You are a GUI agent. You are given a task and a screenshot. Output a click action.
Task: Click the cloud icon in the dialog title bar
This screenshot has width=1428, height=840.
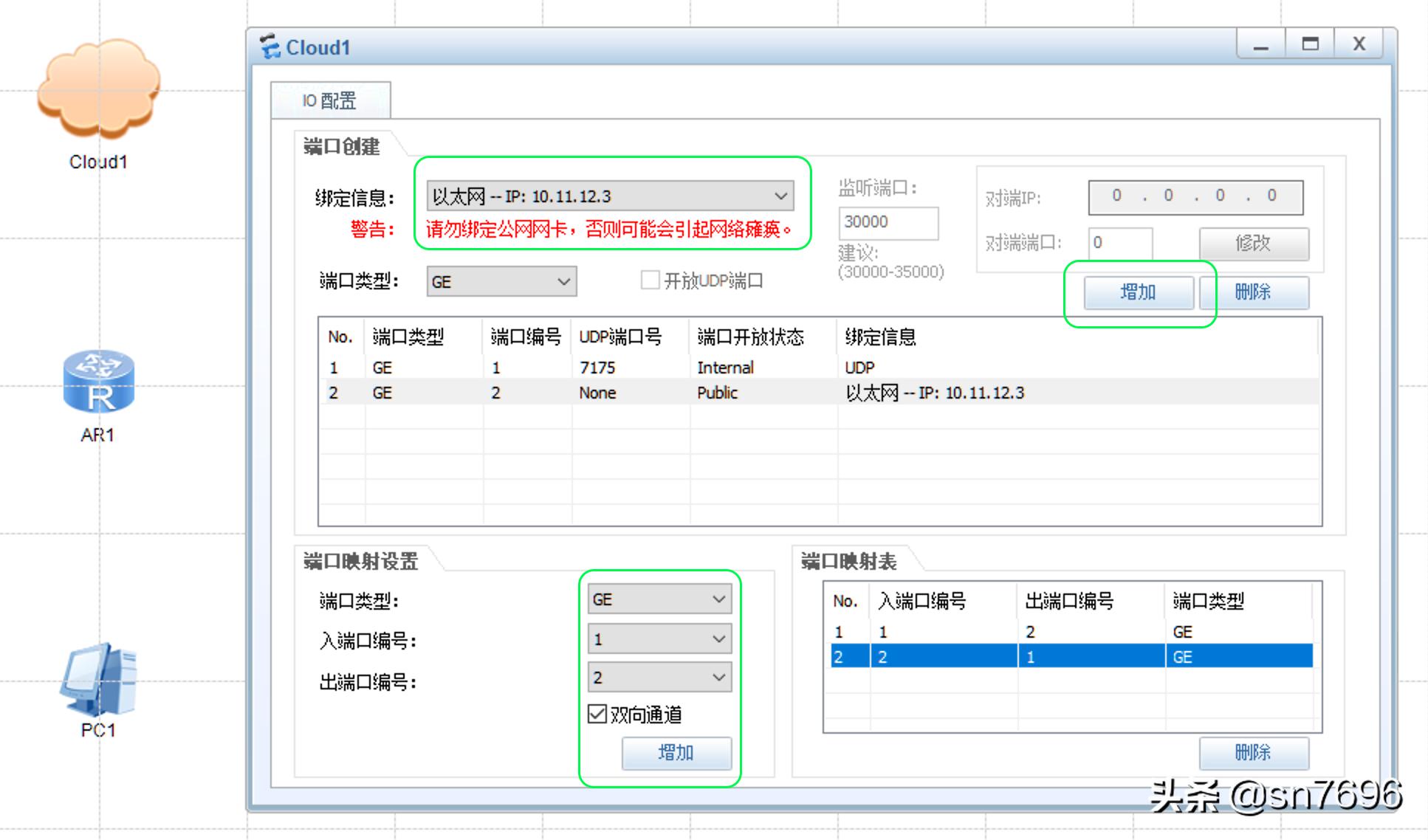[x=270, y=46]
